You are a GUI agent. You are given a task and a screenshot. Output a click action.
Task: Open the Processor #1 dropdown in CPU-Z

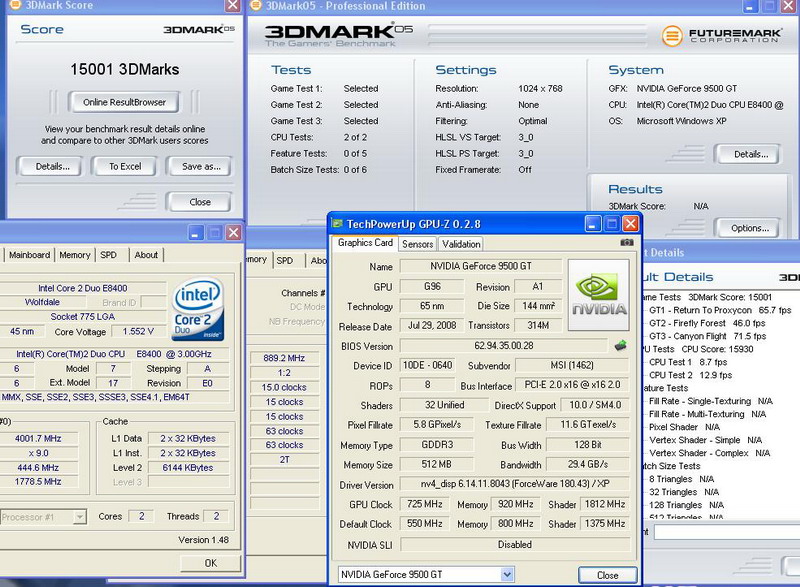pos(80,517)
